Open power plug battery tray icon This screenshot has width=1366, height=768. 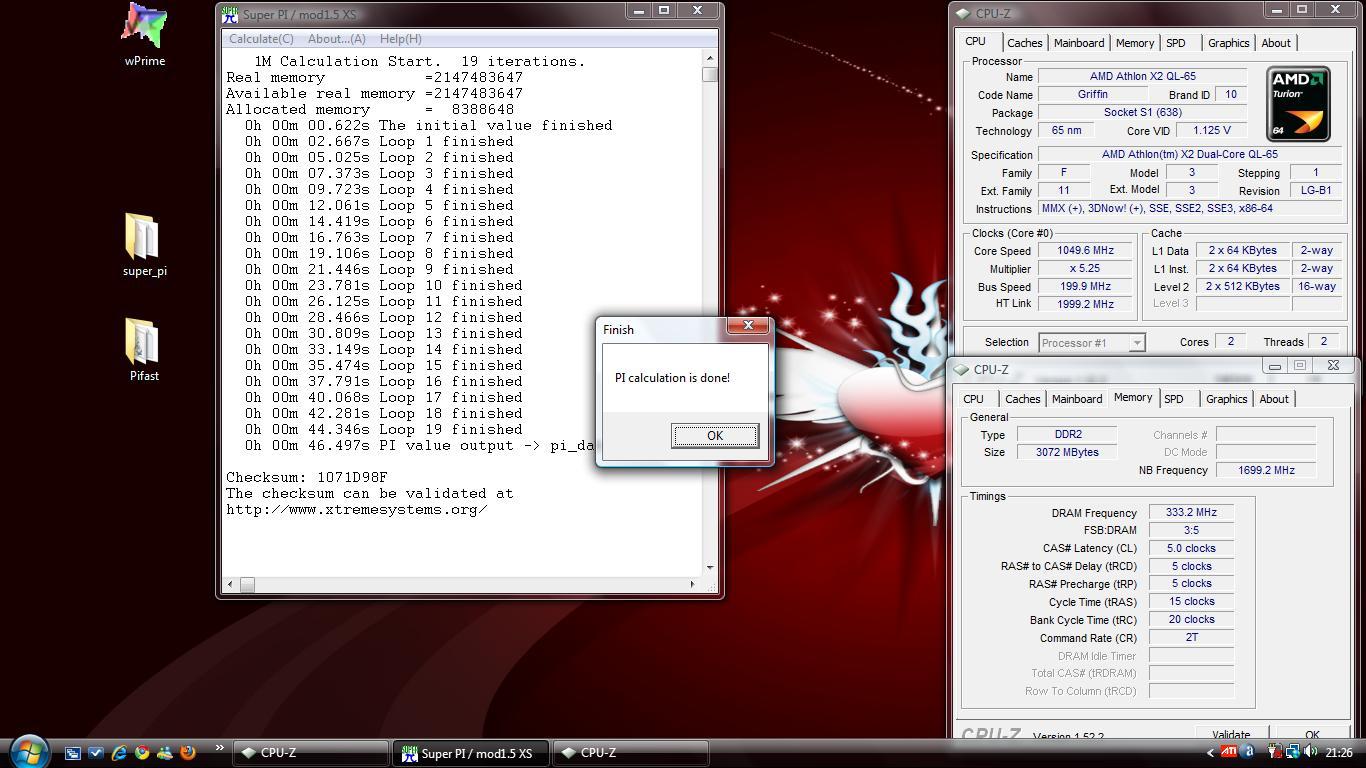coord(1275,752)
